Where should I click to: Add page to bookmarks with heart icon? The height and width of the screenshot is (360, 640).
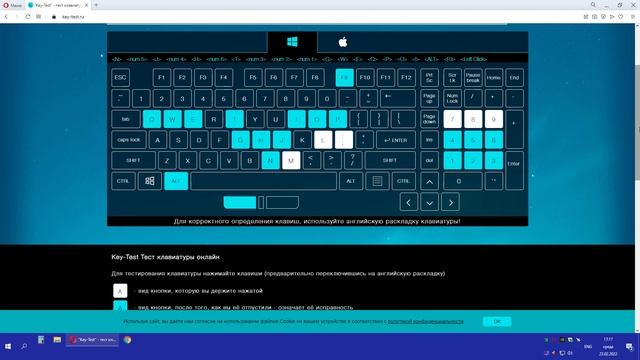coord(620,17)
